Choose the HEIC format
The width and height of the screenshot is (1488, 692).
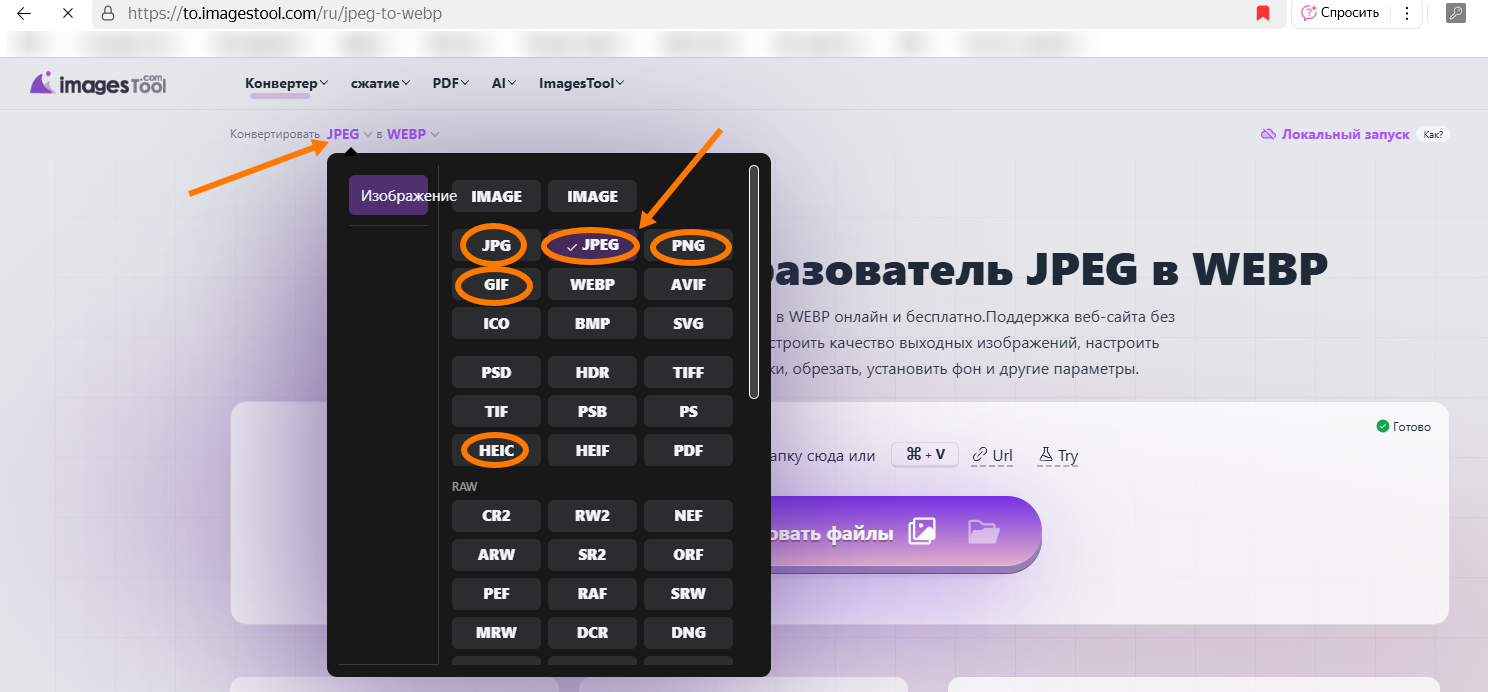pos(496,451)
